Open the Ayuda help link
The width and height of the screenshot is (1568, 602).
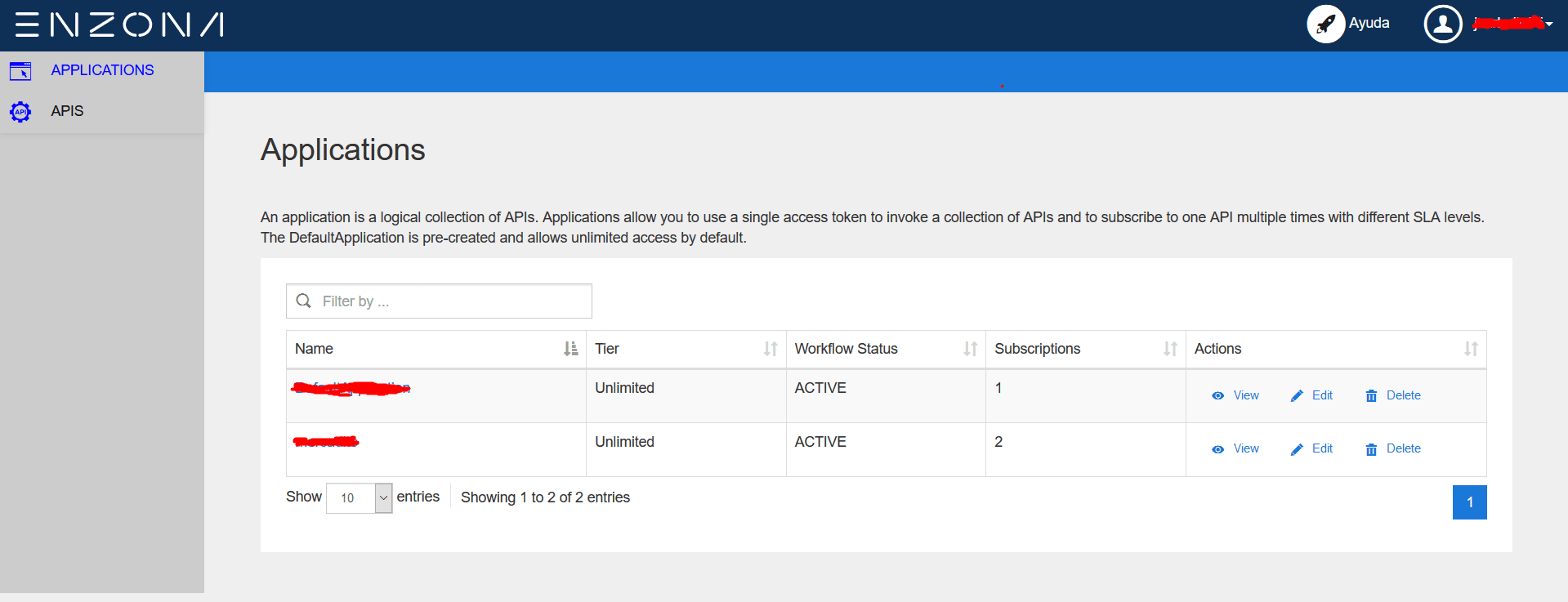click(1369, 23)
